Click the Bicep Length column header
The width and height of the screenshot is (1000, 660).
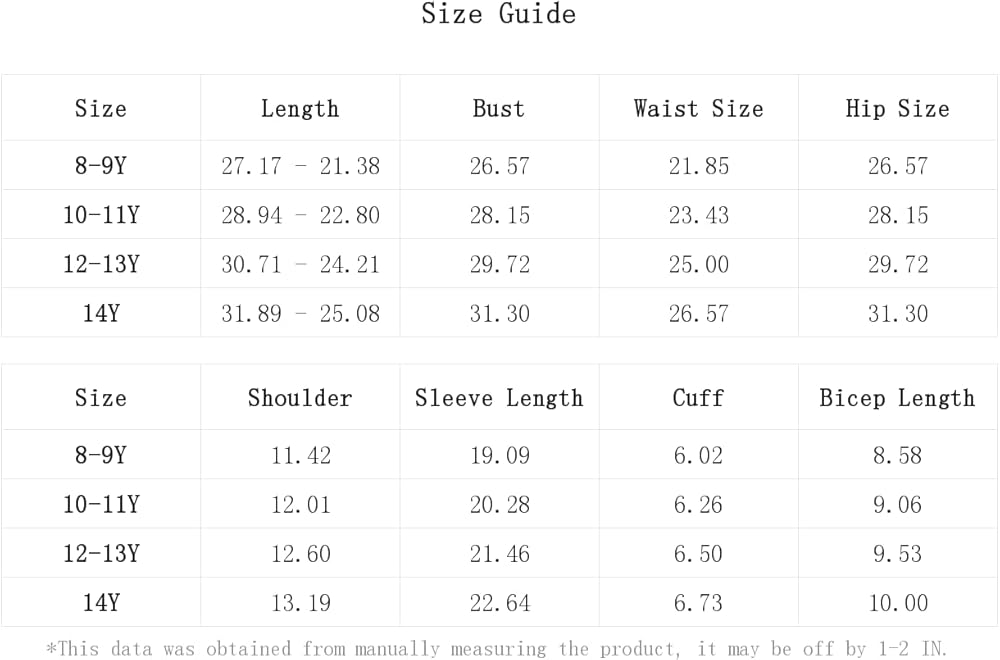coord(897,398)
